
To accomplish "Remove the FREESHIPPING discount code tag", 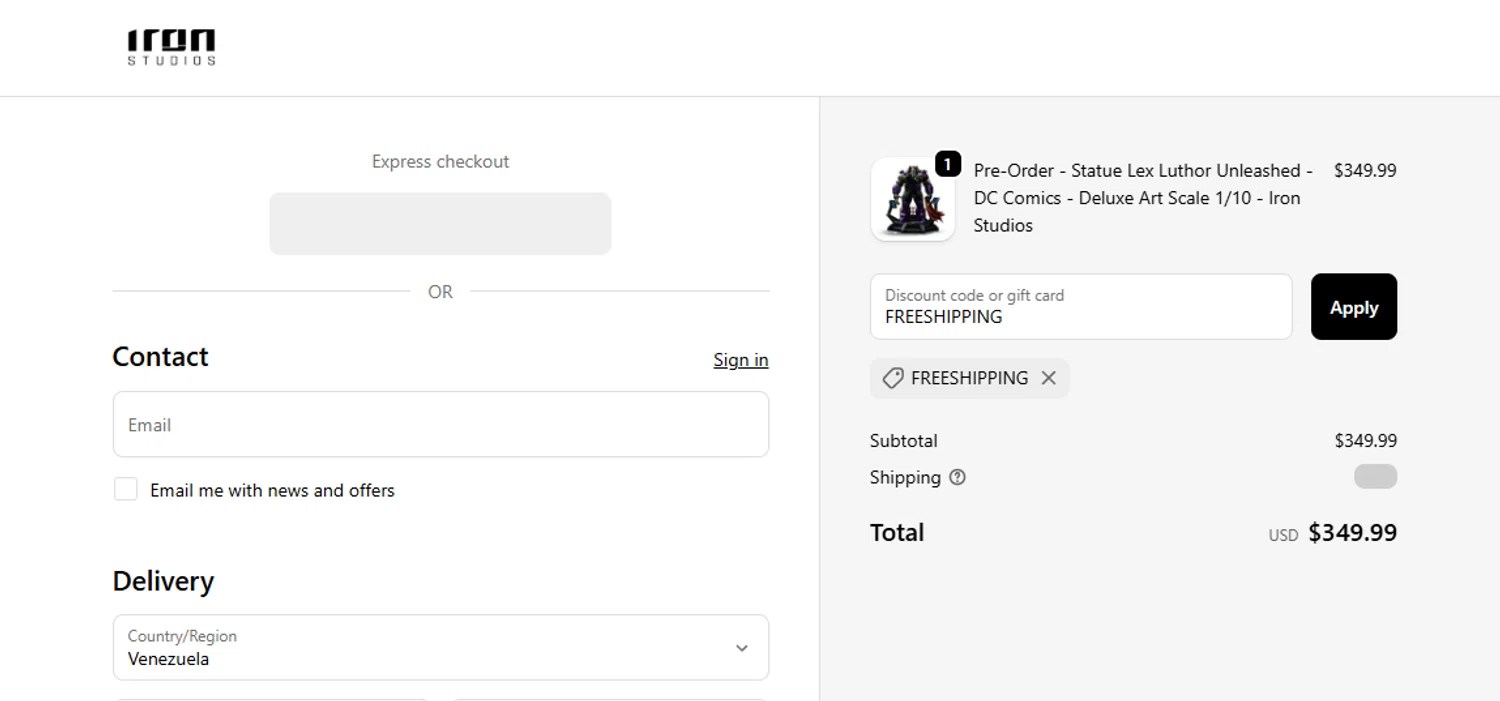I will pyautogui.click(x=1048, y=378).
